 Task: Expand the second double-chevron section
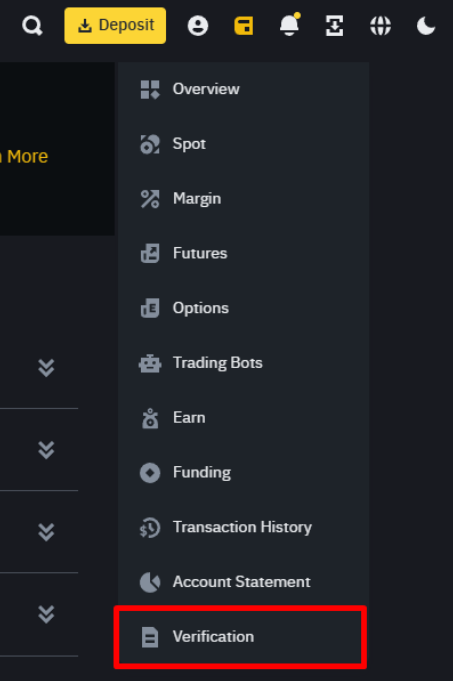pyautogui.click(x=46, y=450)
